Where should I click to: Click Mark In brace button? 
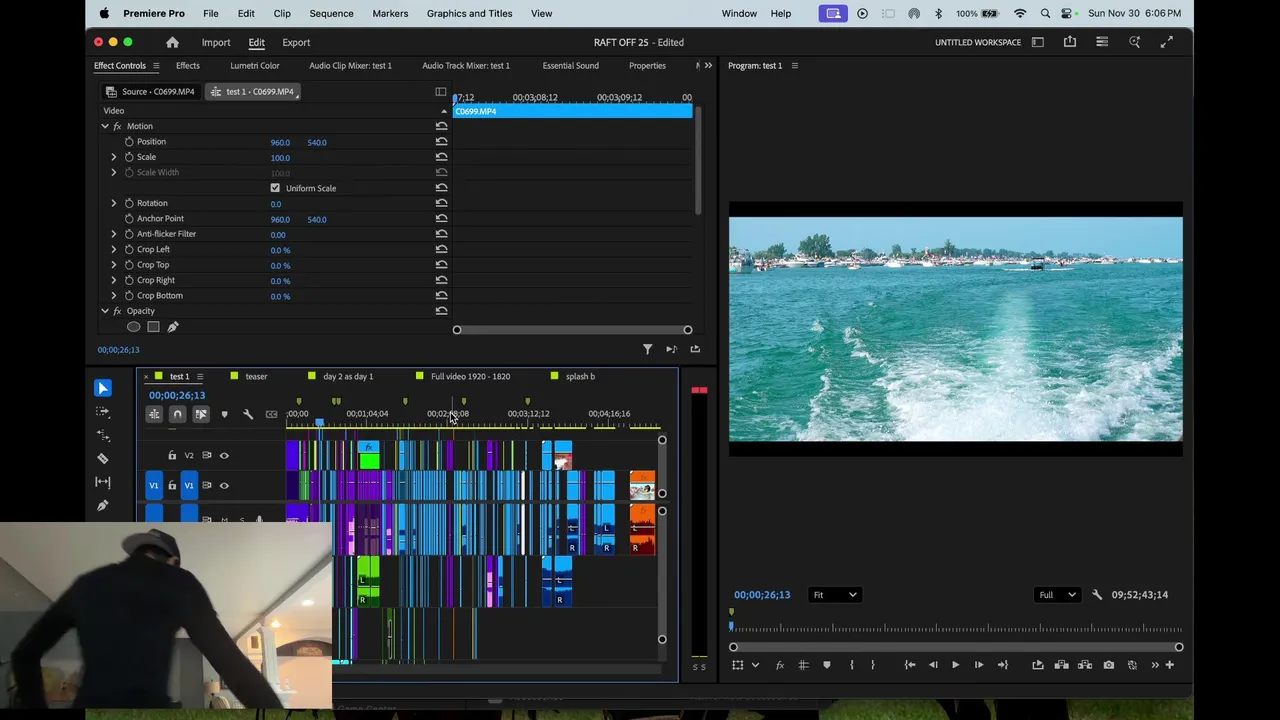click(x=852, y=665)
